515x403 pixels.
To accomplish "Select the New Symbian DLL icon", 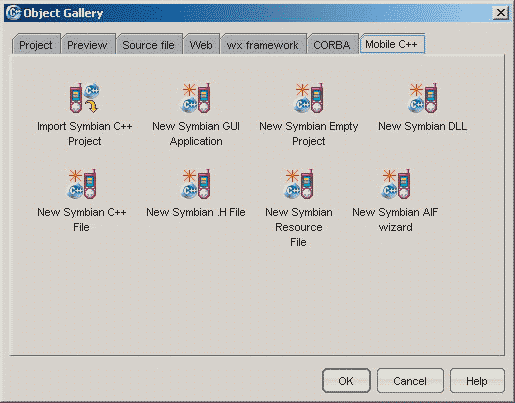I will click(x=423, y=98).
